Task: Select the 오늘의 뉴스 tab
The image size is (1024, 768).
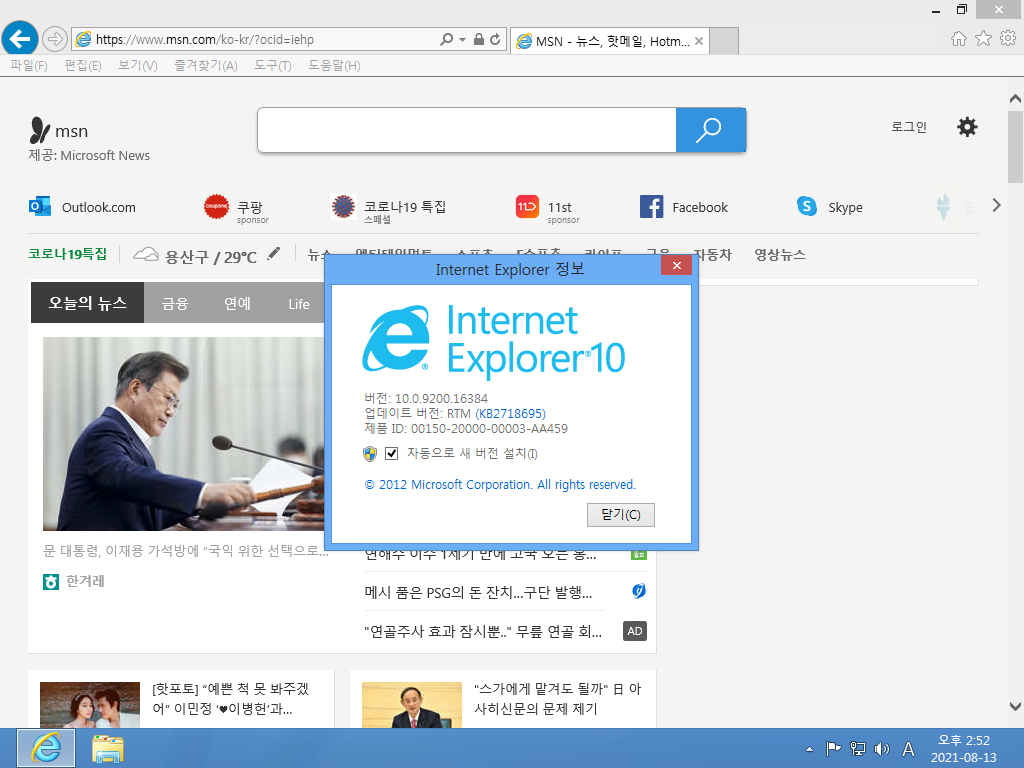Action: [88, 302]
